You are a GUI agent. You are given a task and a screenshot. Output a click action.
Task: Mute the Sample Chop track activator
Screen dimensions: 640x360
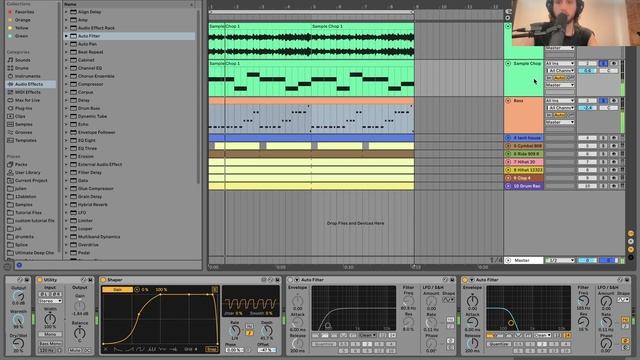tap(587, 63)
